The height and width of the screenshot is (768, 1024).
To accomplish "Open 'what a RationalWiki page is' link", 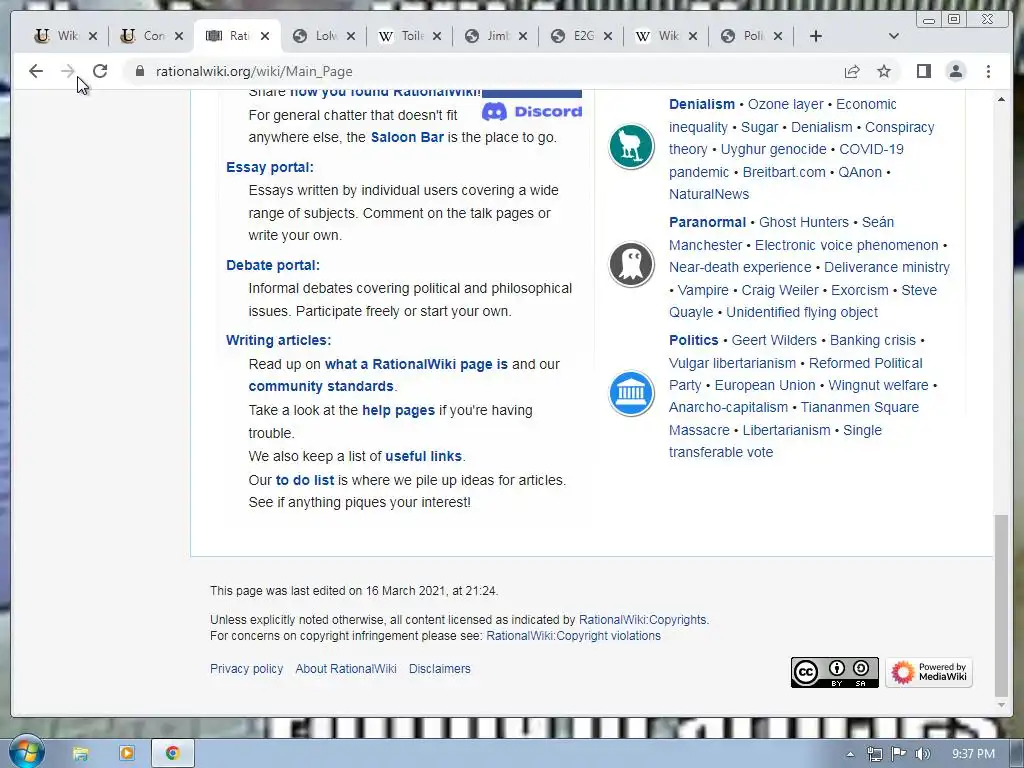I will pos(416,364).
